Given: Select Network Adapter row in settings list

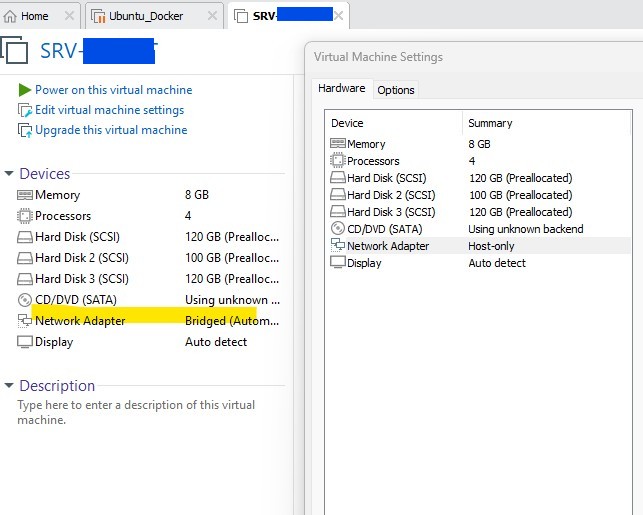Looking at the screenshot, I should coord(388,246).
